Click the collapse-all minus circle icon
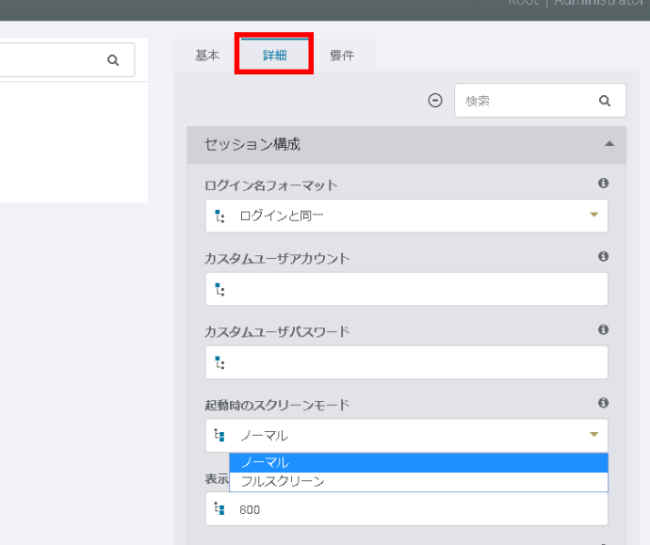650x545 pixels. pos(435,100)
